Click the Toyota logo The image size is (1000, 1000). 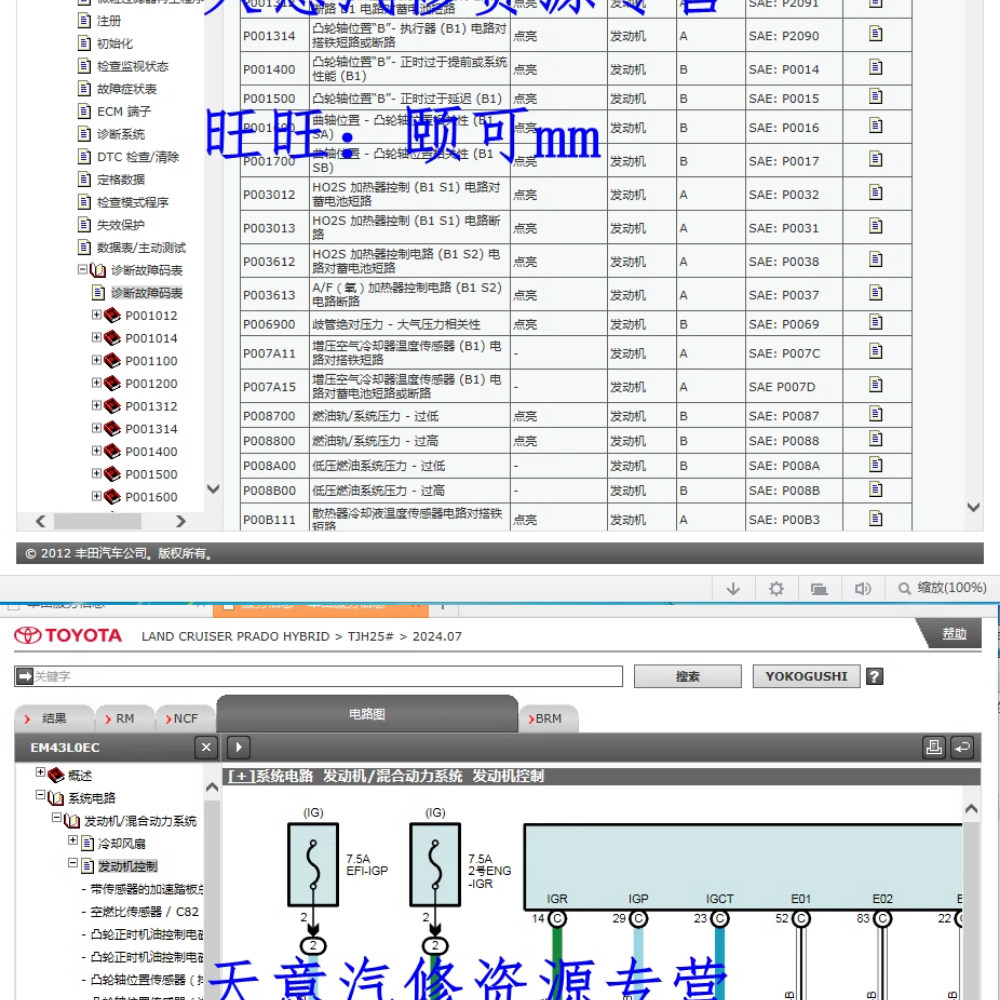pyautogui.click(x=68, y=635)
